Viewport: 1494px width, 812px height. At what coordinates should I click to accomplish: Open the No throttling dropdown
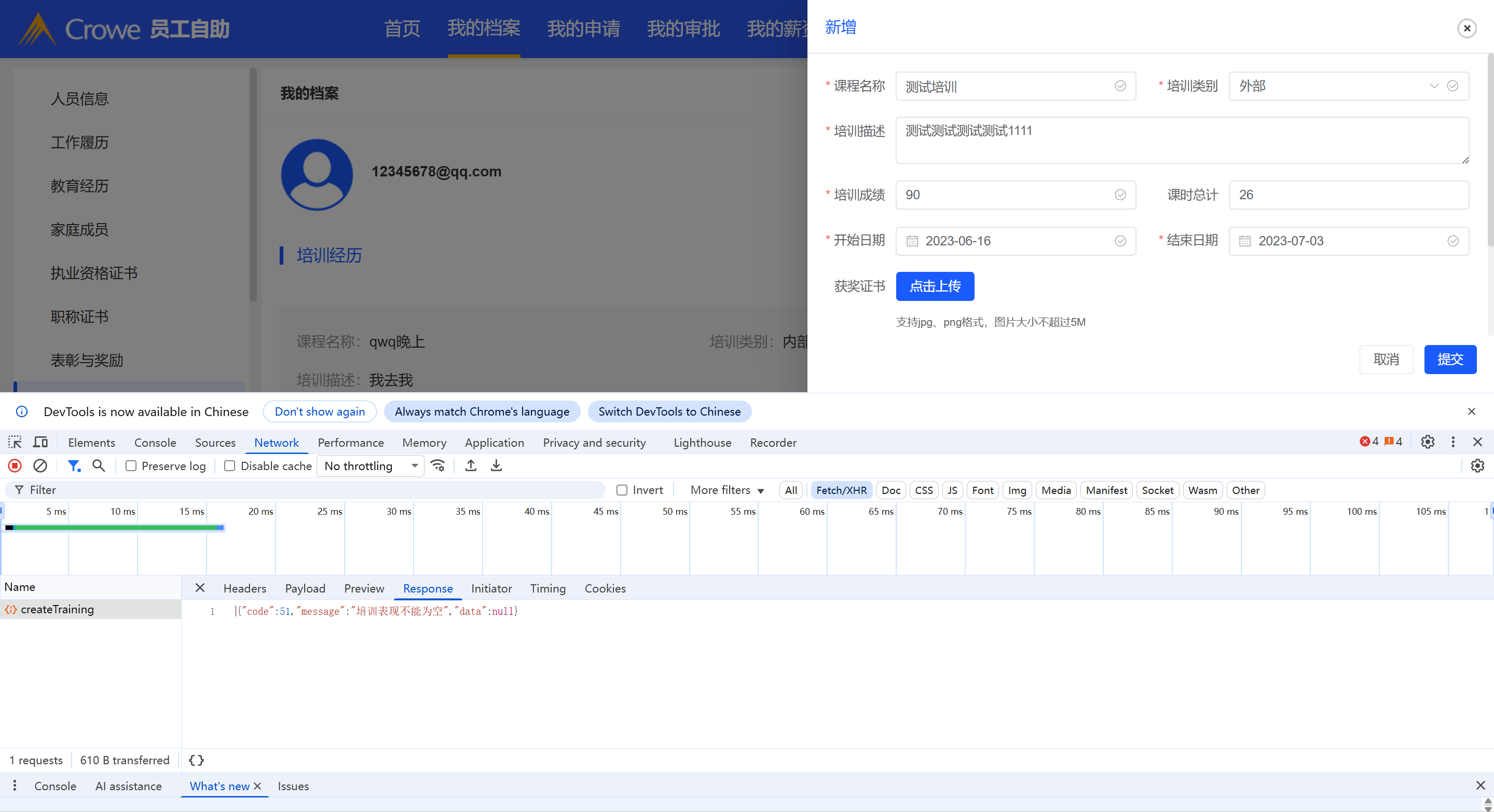pyautogui.click(x=370, y=466)
